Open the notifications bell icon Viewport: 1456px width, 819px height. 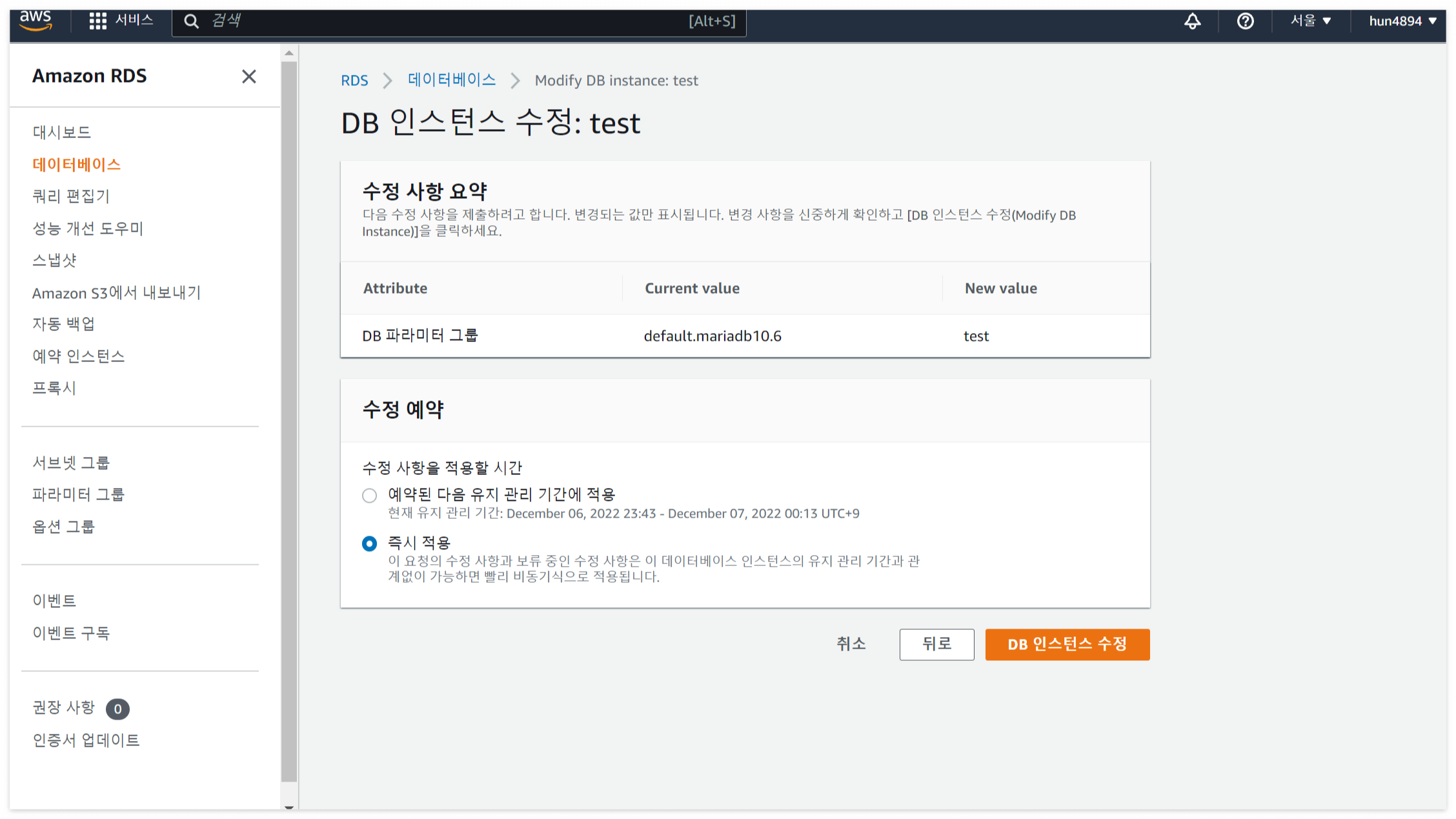[x=1192, y=21]
